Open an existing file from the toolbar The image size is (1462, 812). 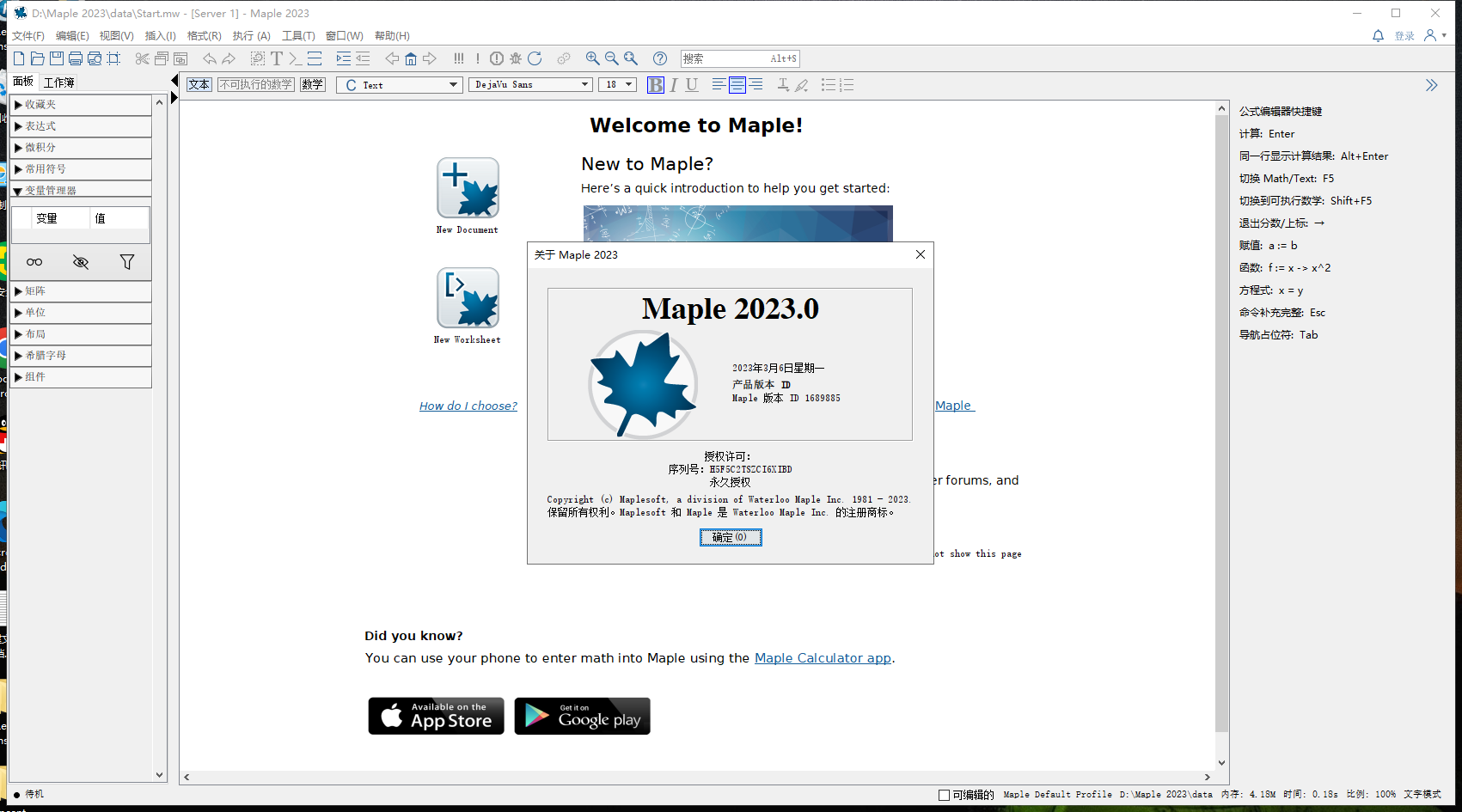[x=37, y=58]
